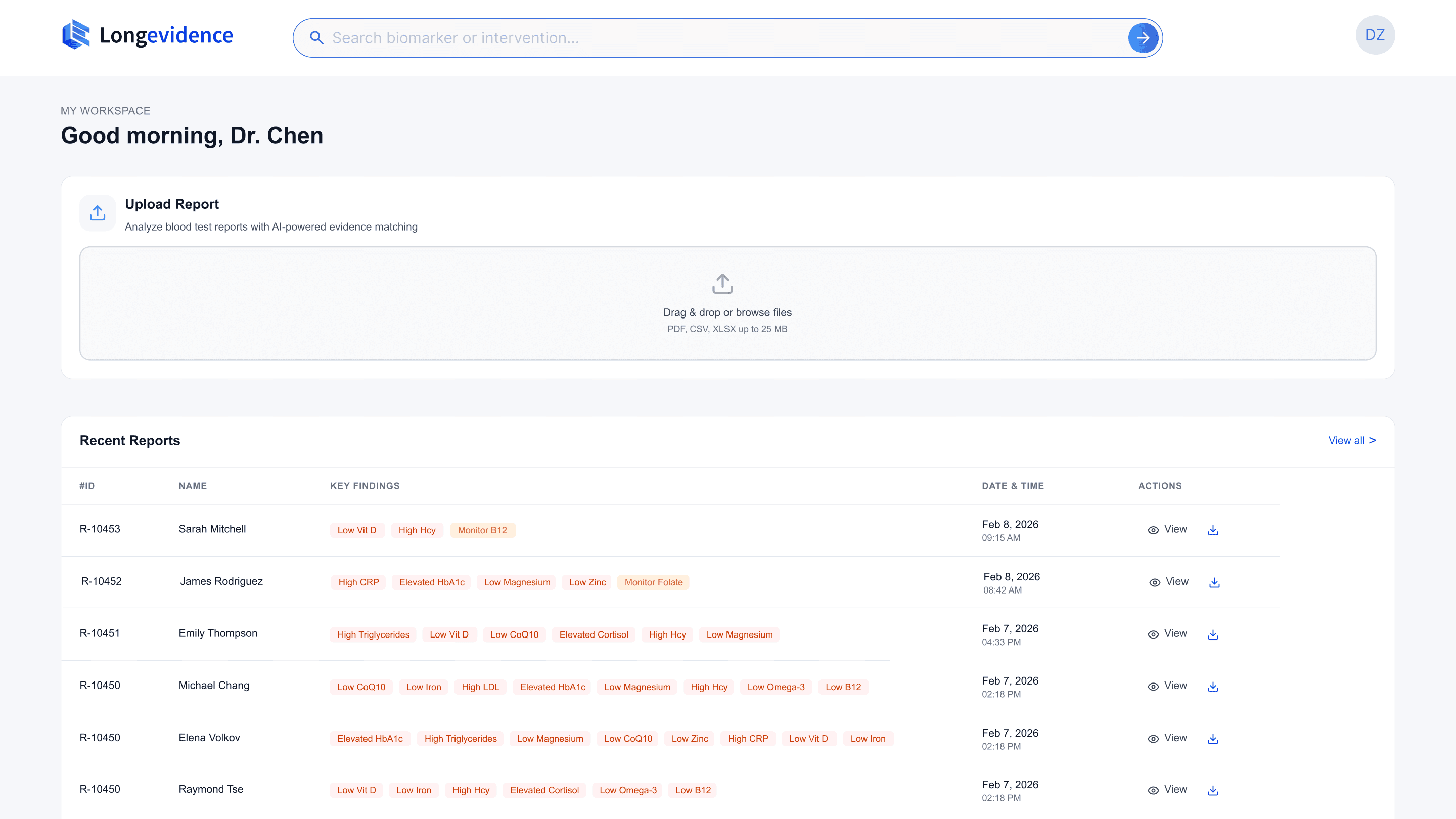The height and width of the screenshot is (819, 1456).
Task: View Sarah Mitchell's report
Action: (x=1167, y=530)
